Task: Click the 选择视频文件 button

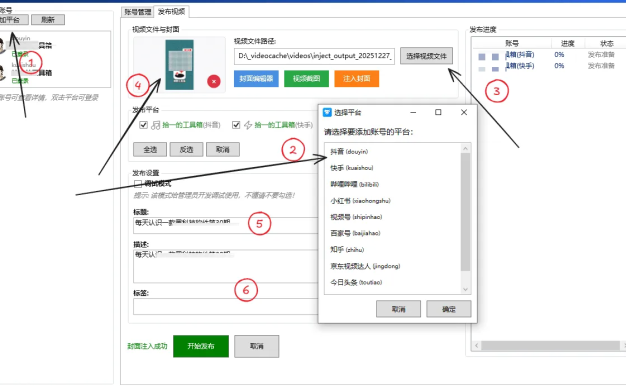Action: tap(426, 56)
